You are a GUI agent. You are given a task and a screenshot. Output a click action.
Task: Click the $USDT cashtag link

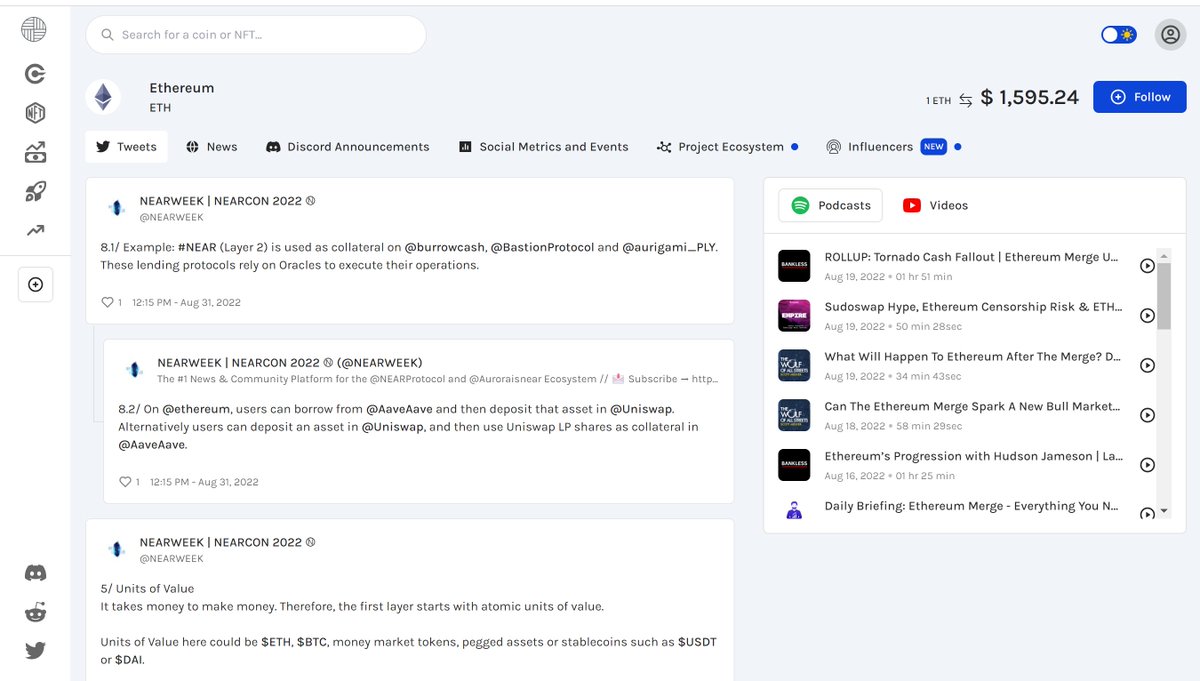(x=697, y=642)
